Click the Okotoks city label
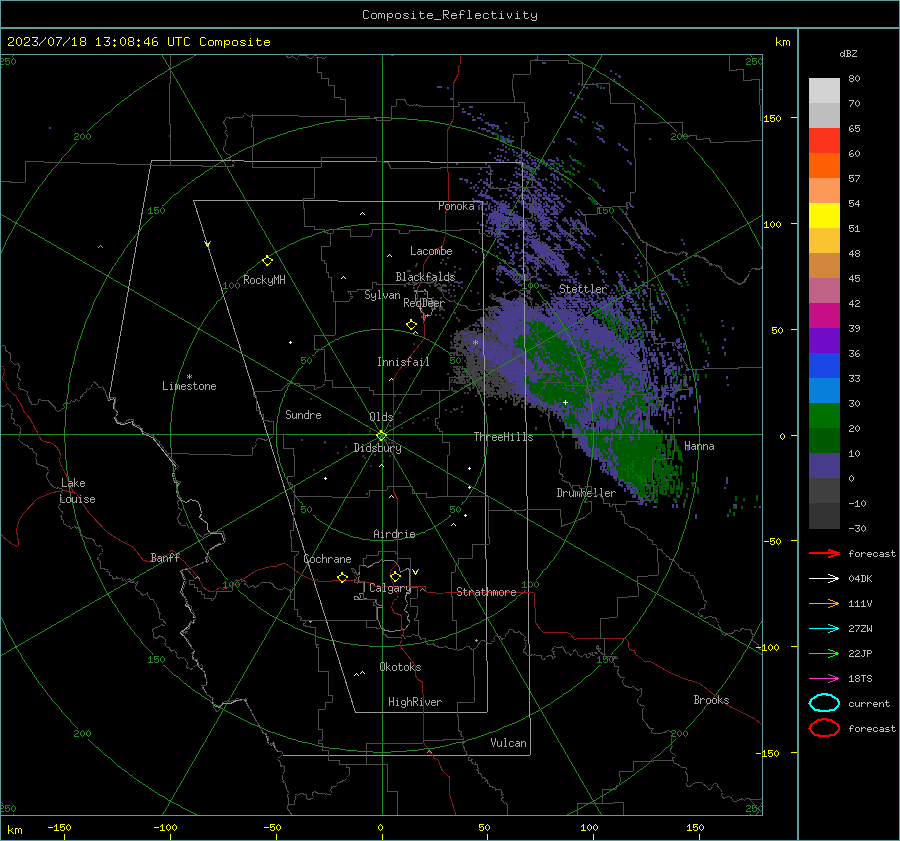The height and width of the screenshot is (841, 900). 400,667
